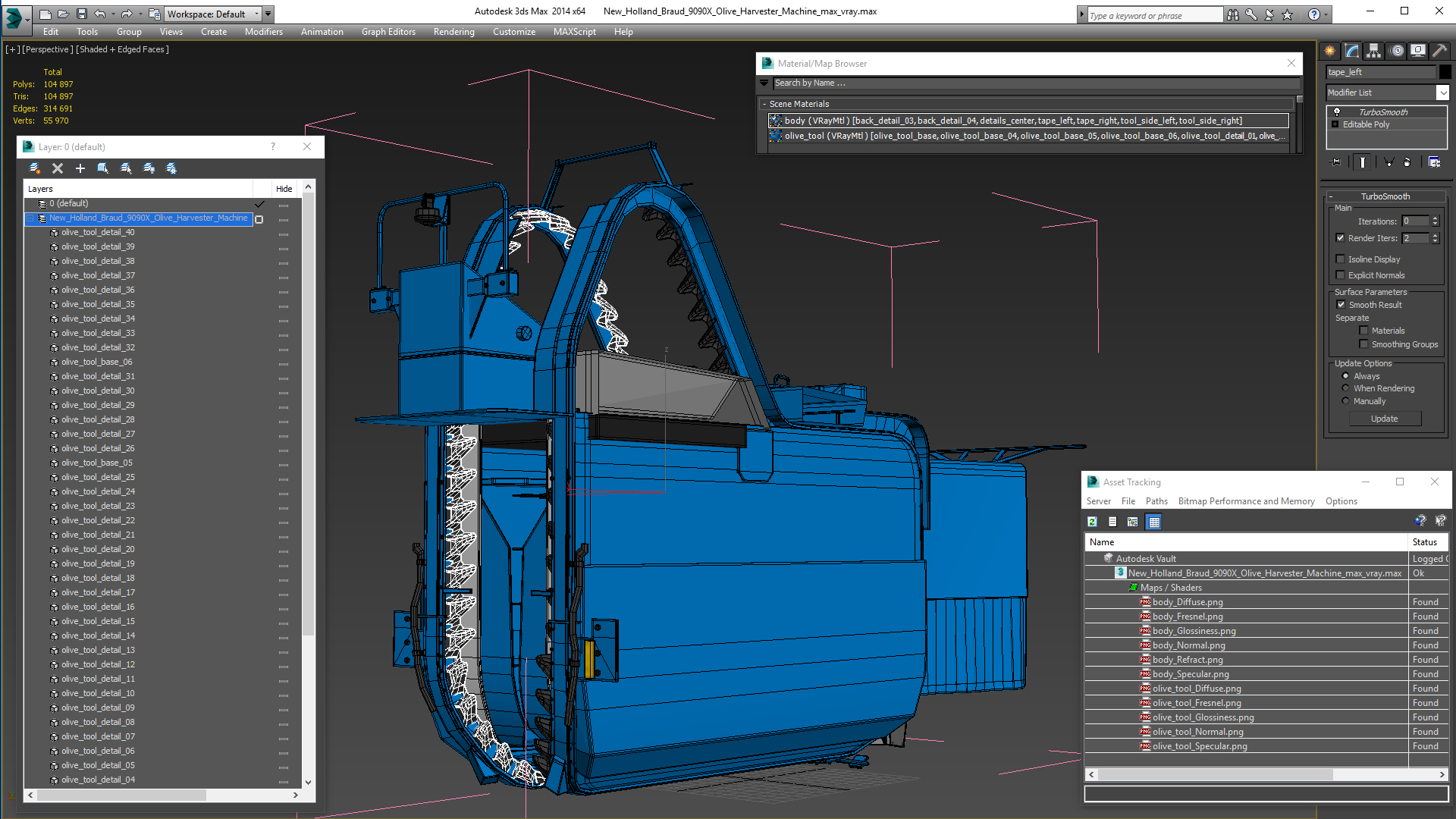Screen dimensions: 1456x819
Task: Select When Rendering update radio option
Action: (x=1346, y=388)
